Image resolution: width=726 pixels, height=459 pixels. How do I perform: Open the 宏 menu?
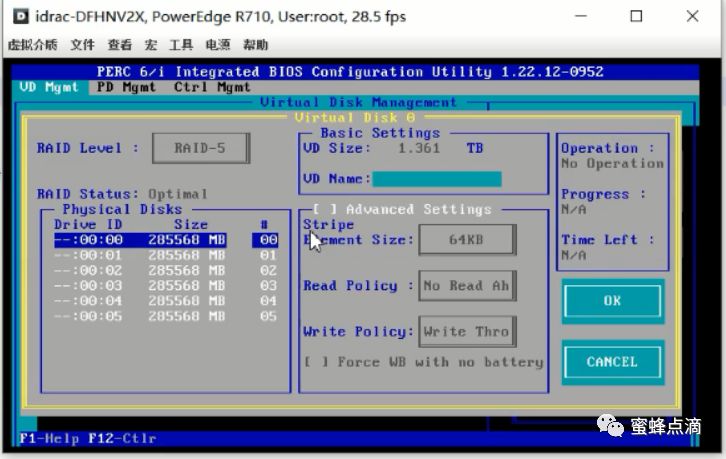click(x=150, y=45)
